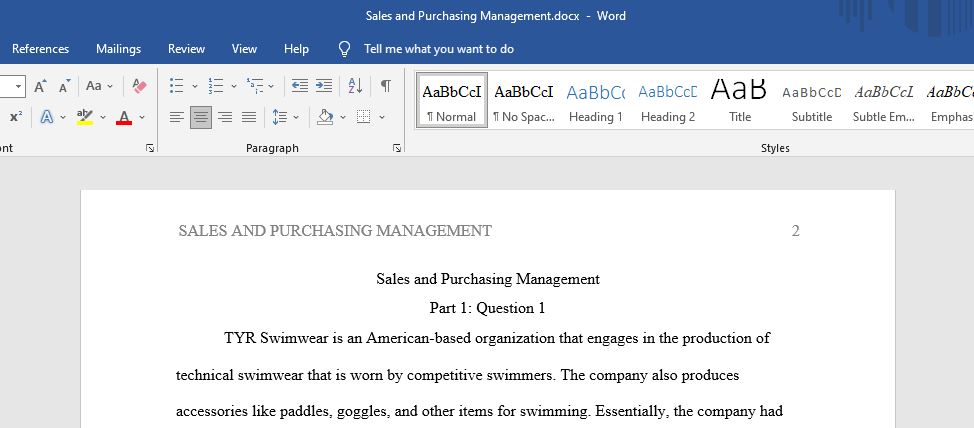Open font size dropdown arrow
Image resolution: width=974 pixels, height=428 pixels.
[19, 86]
